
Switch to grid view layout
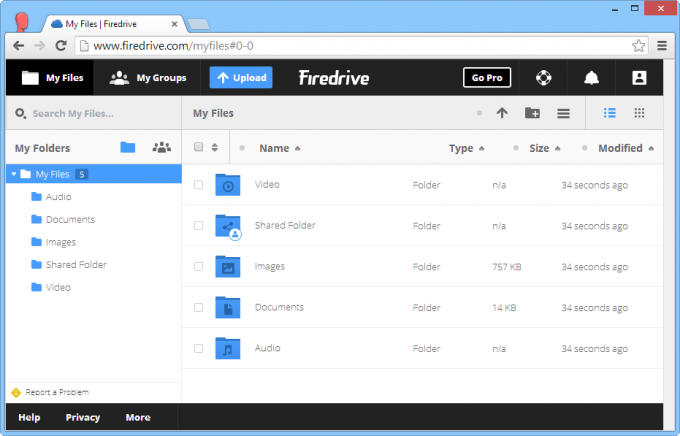click(x=639, y=113)
